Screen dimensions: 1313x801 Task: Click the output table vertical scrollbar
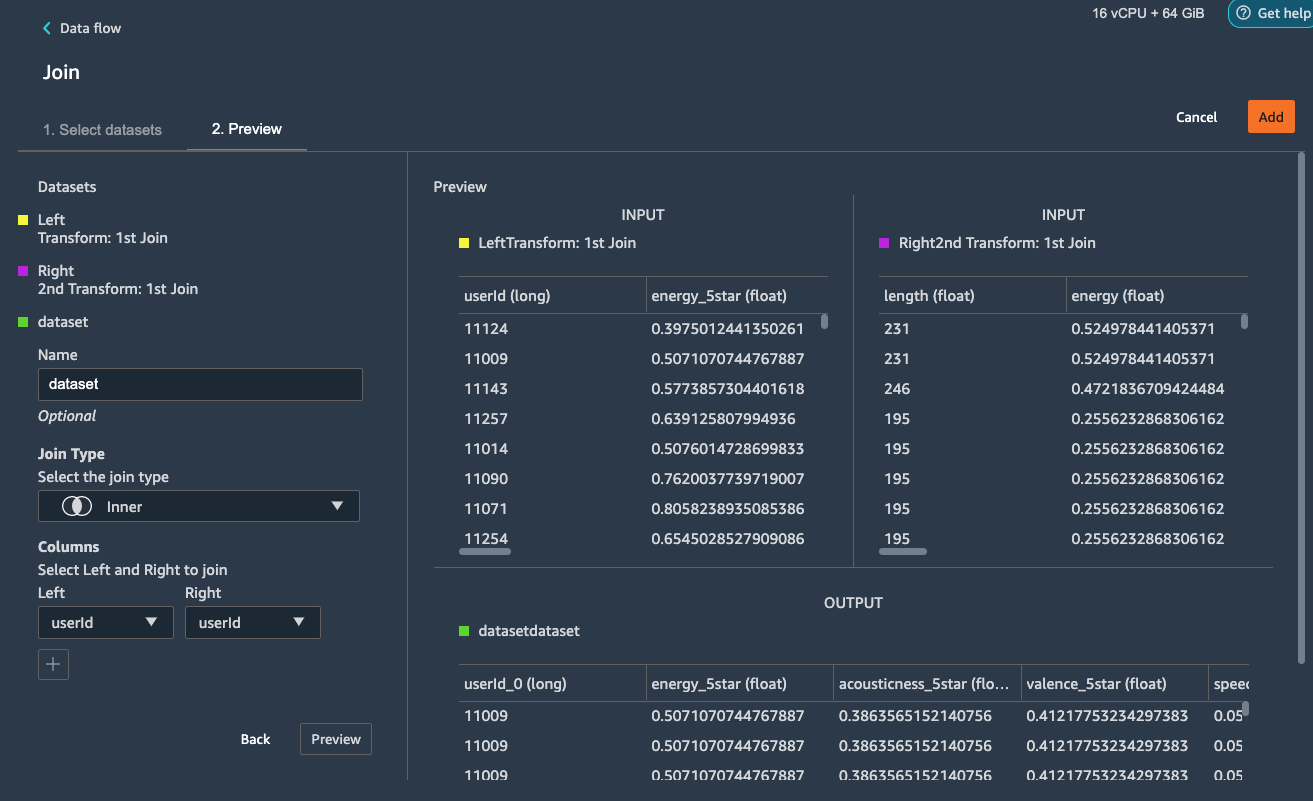point(1244,709)
